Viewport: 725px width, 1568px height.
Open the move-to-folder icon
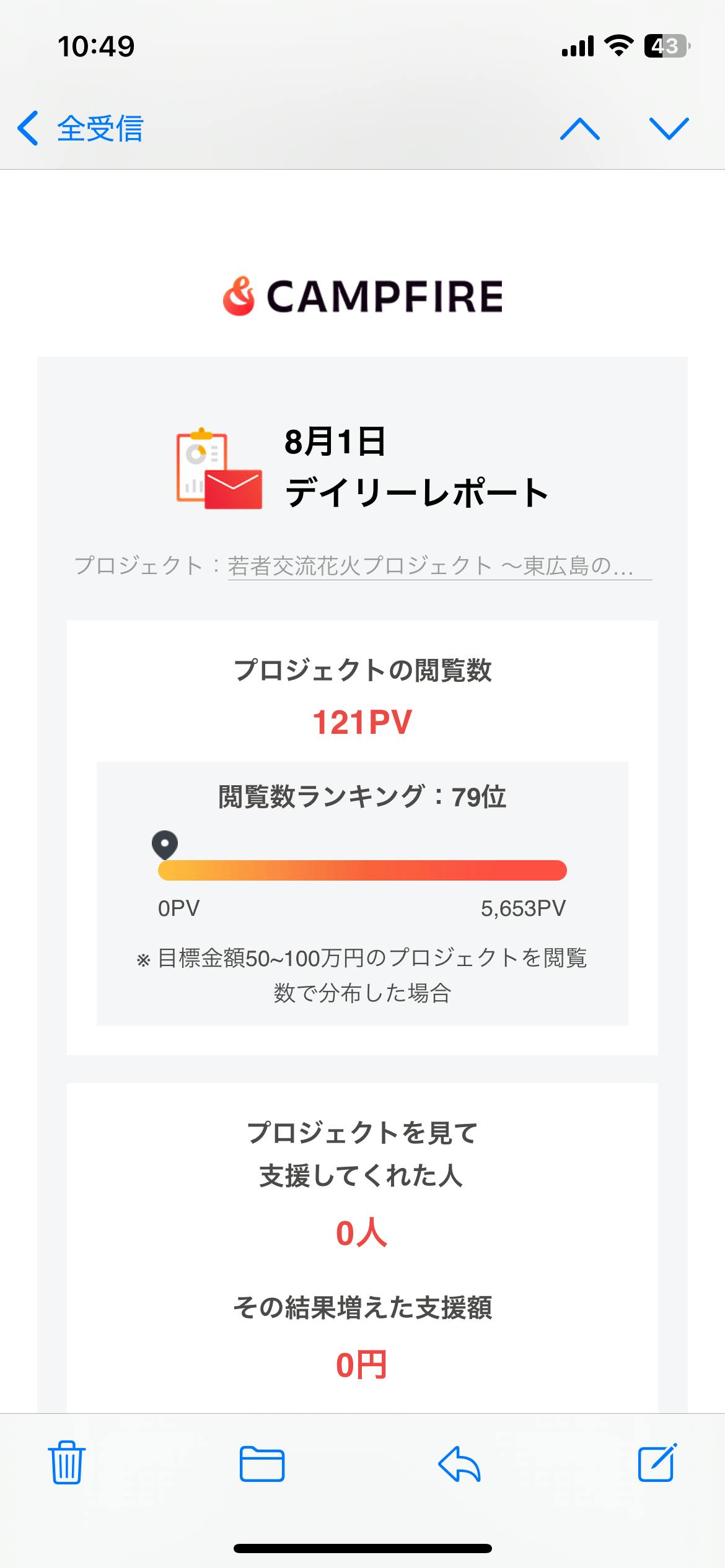(261, 1464)
